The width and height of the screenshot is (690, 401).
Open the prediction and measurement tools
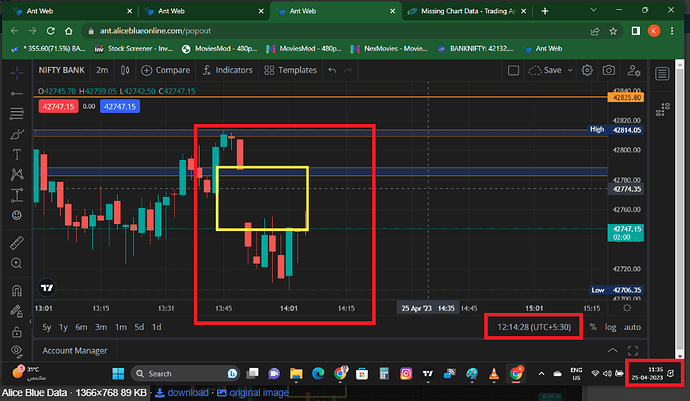pyautogui.click(x=17, y=195)
